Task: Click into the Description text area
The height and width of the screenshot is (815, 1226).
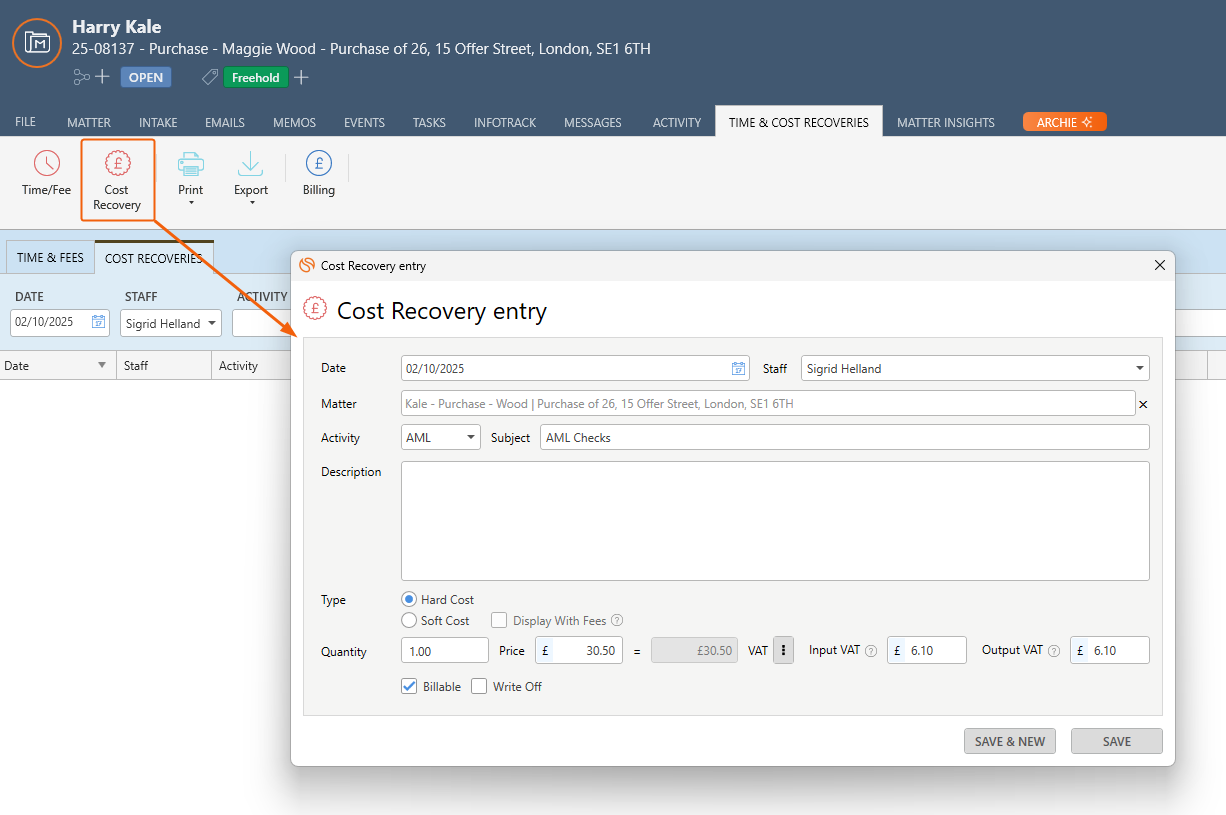Action: point(775,520)
